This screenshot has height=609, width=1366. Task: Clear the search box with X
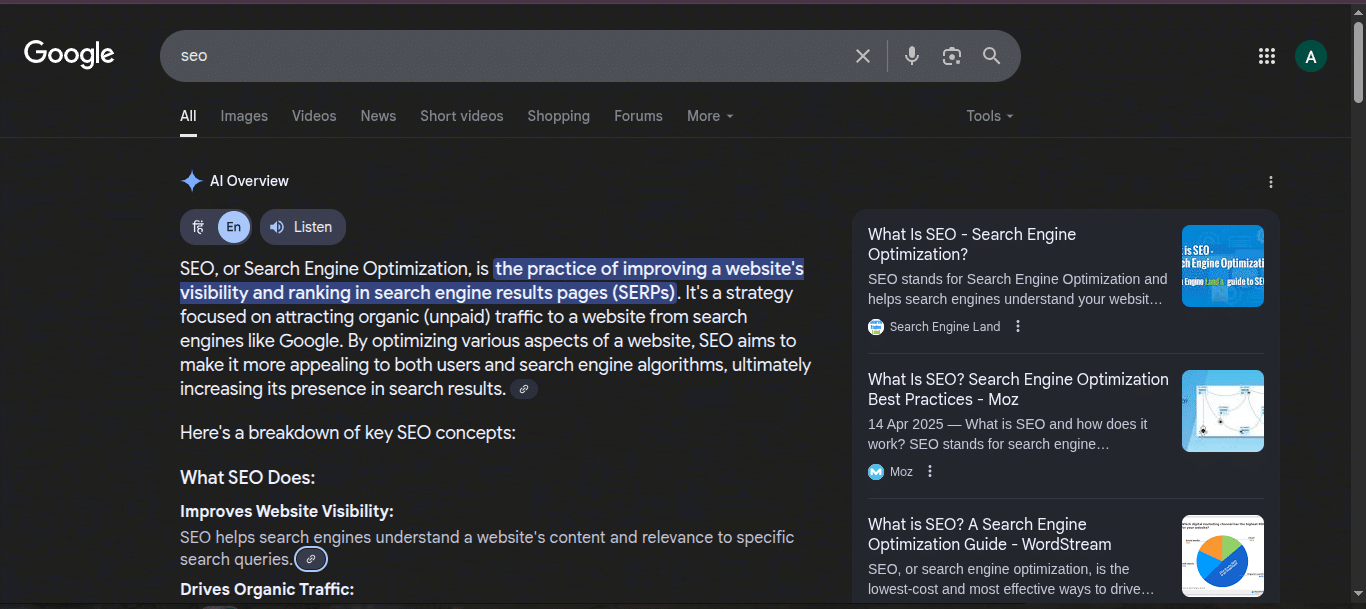pos(863,56)
